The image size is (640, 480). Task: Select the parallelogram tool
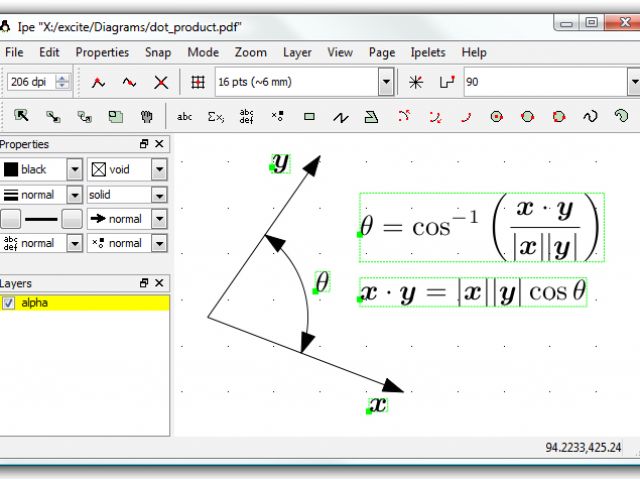(x=371, y=117)
